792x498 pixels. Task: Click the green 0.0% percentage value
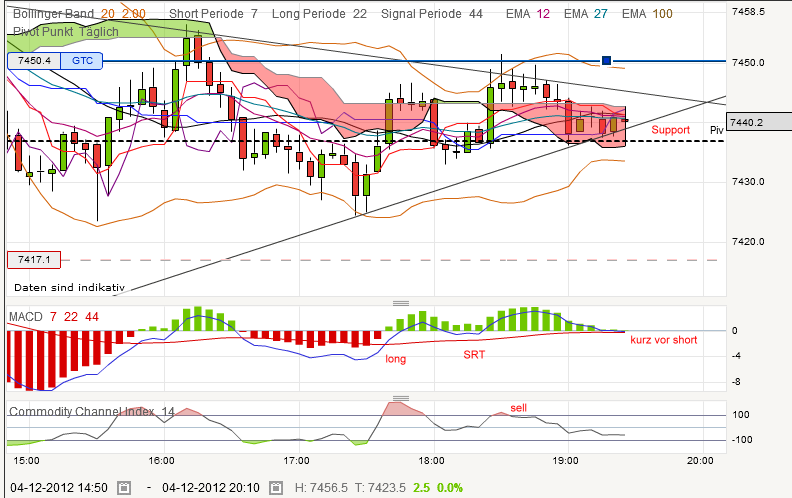(x=450, y=488)
